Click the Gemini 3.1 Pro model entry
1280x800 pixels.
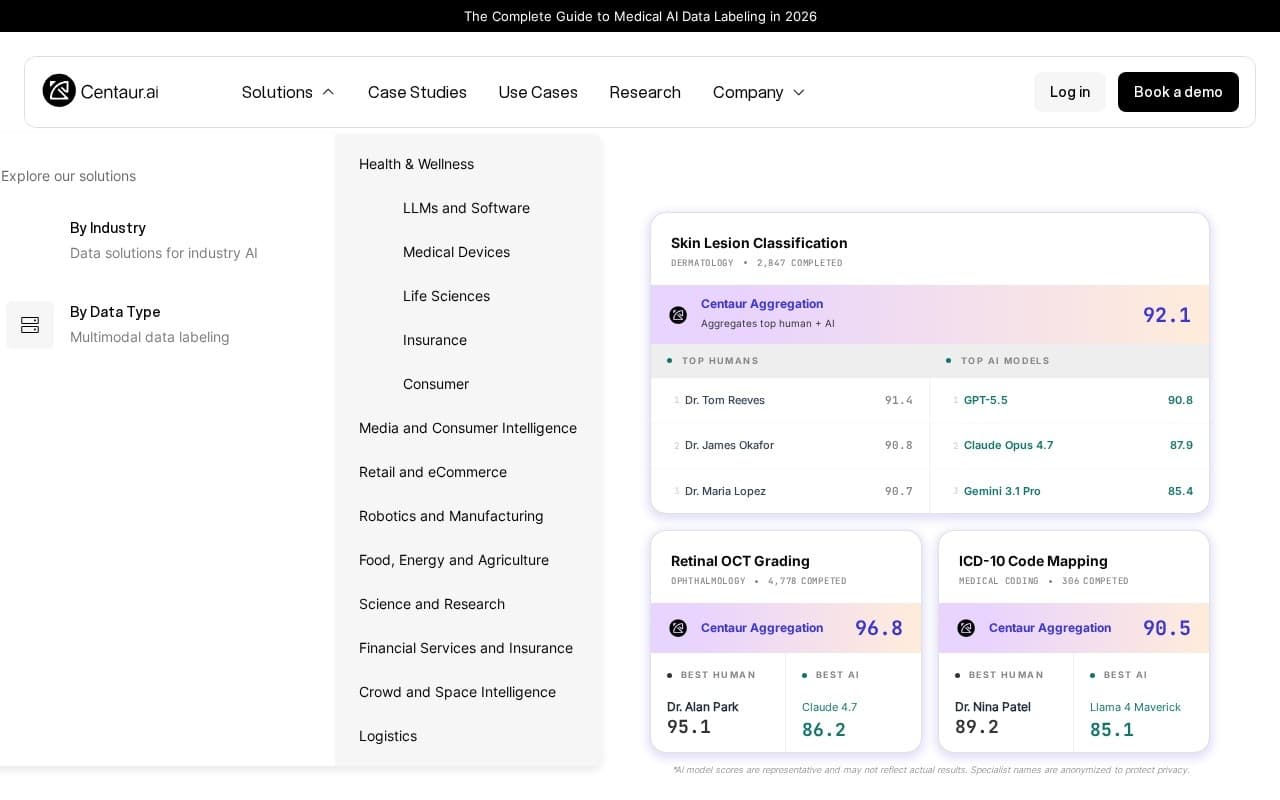coord(1002,491)
